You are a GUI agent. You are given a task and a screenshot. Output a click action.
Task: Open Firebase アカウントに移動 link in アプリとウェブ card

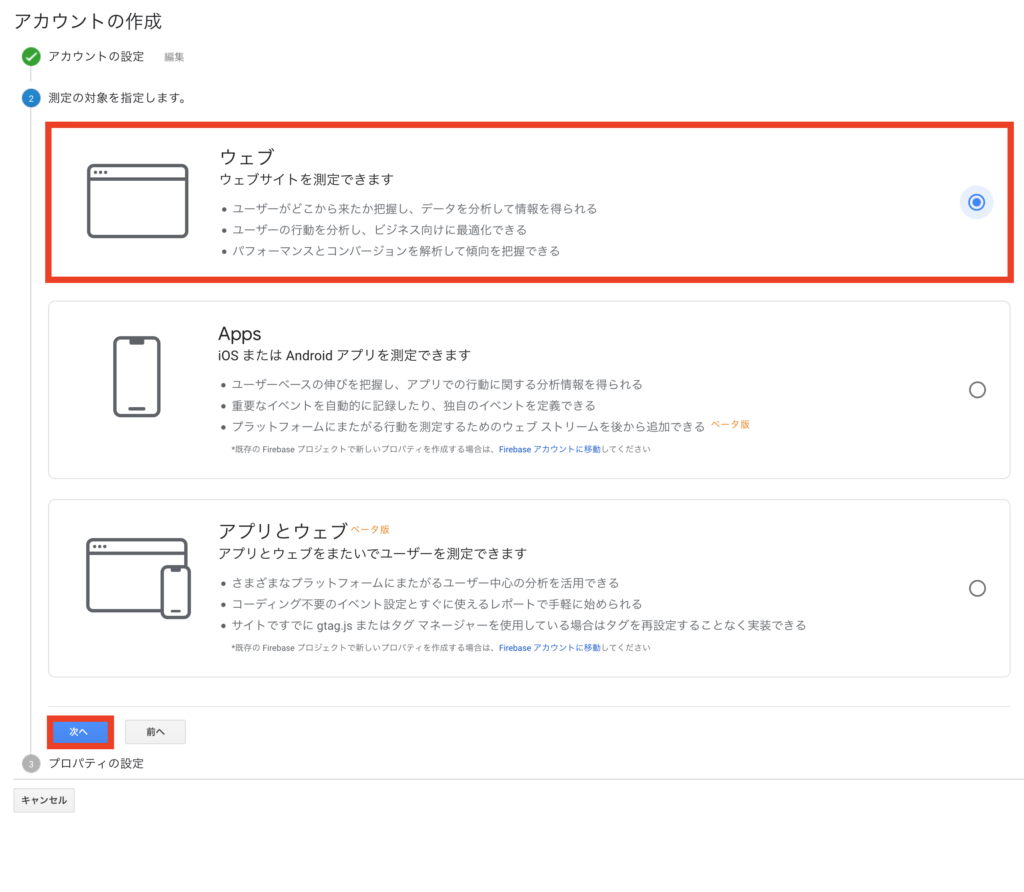(x=549, y=648)
